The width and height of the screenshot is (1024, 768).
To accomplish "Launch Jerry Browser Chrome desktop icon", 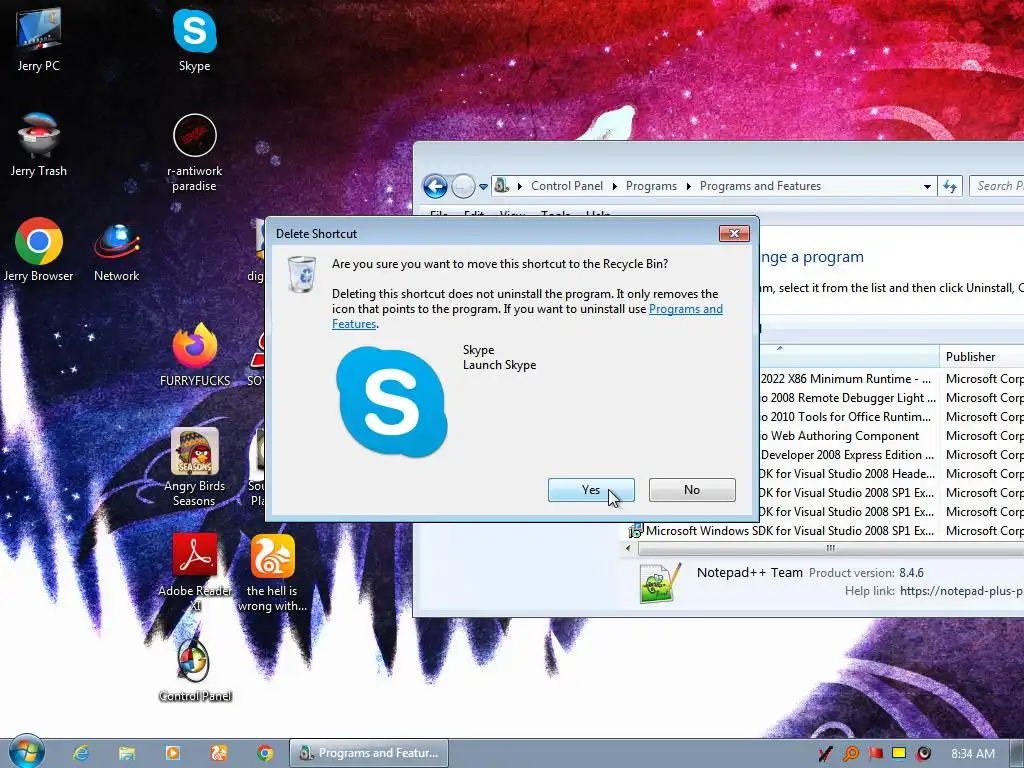I will [39, 250].
